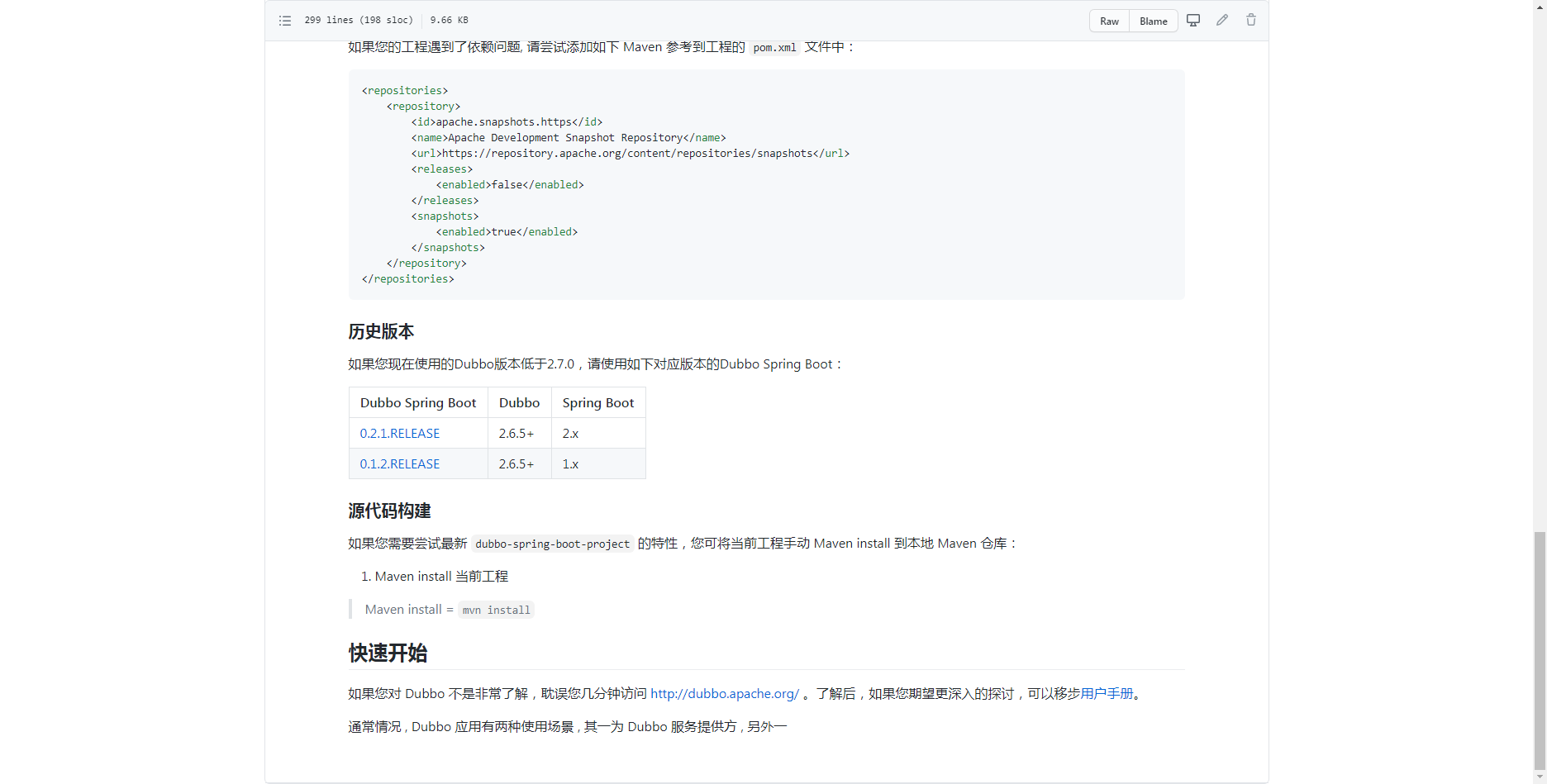The width and height of the screenshot is (1547, 784).
Task: Click the scrollbar up arrow
Action: 1540,6
